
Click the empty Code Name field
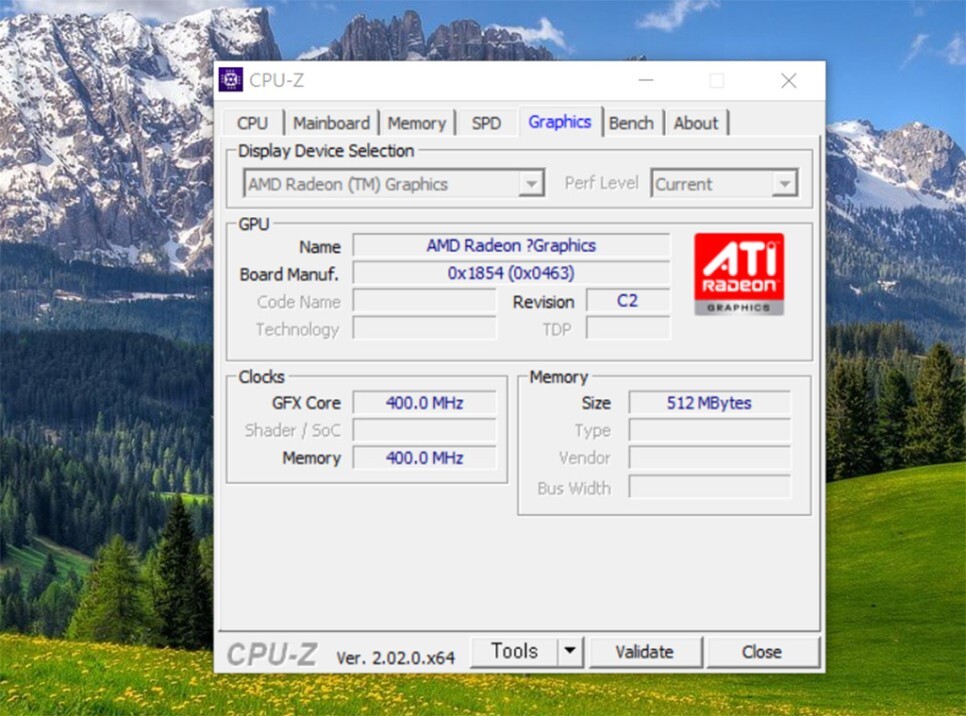tap(424, 301)
